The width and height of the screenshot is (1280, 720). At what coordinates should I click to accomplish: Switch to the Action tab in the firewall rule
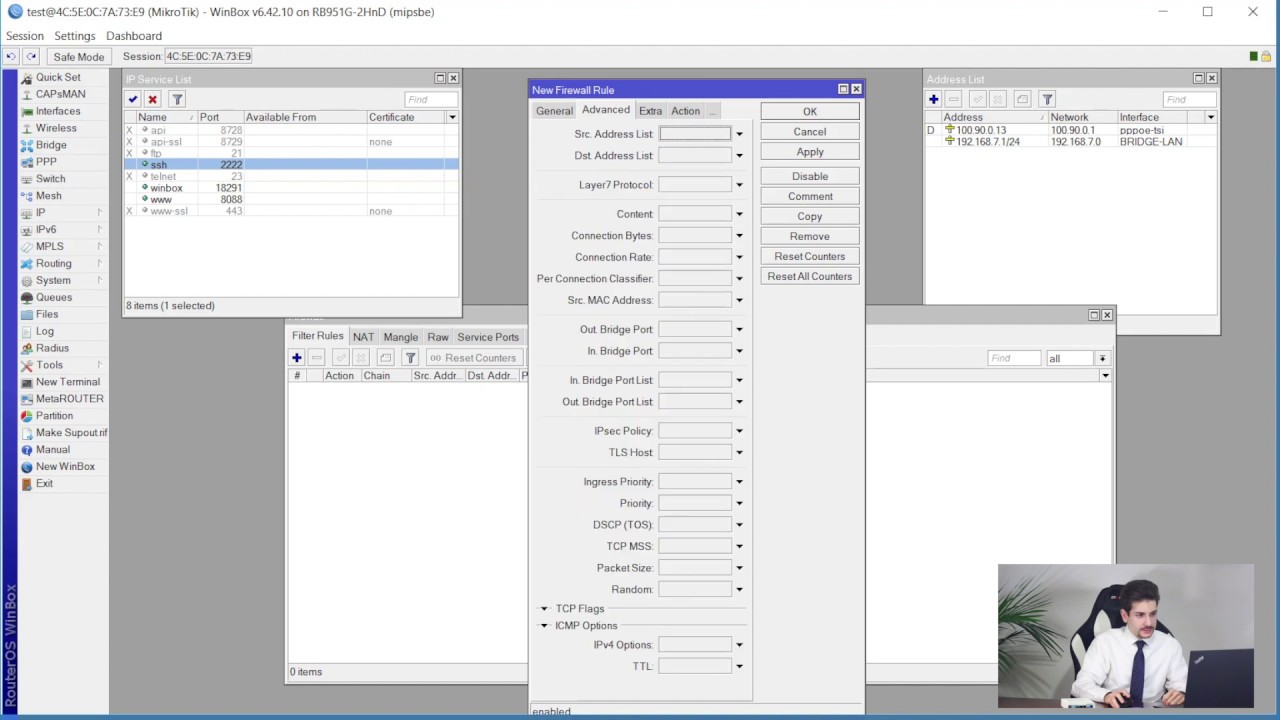point(685,111)
